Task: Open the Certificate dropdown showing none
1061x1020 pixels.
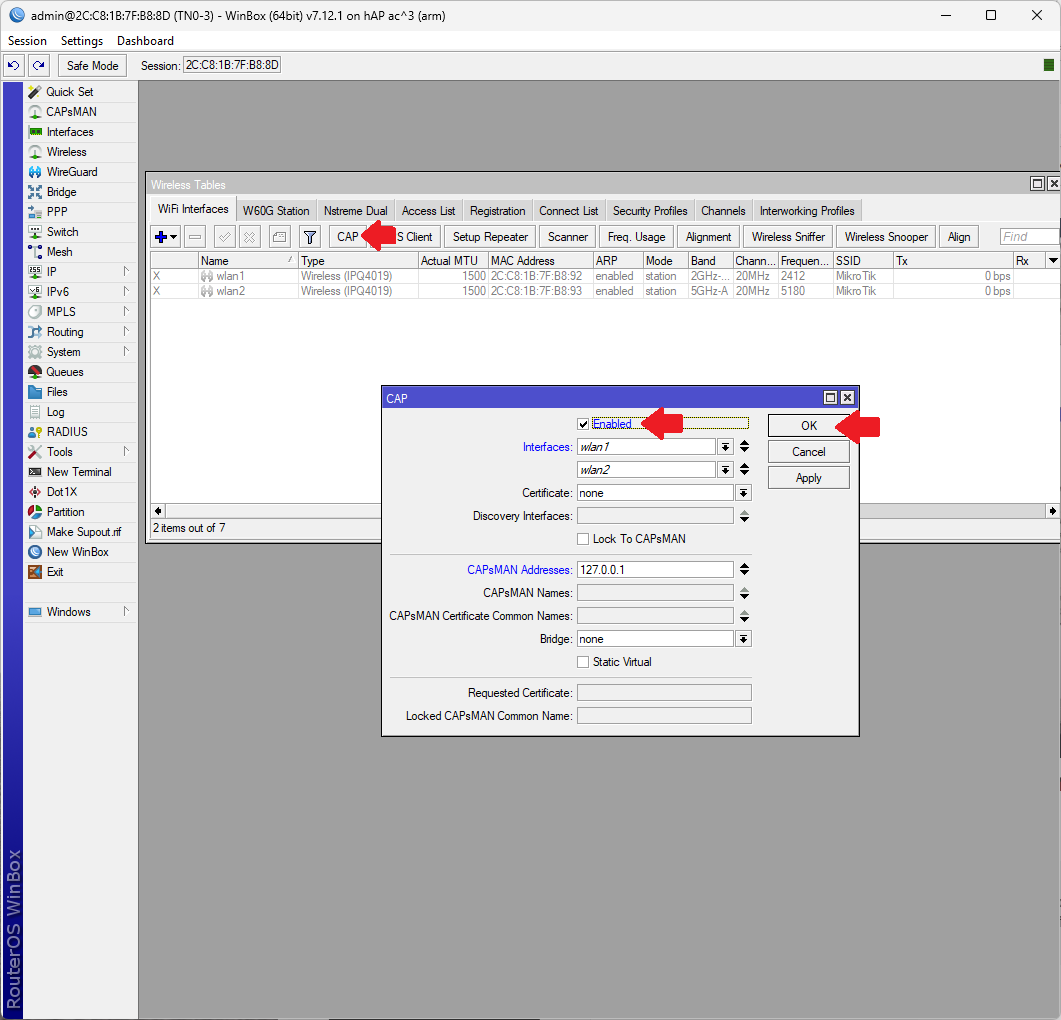Action: click(x=741, y=492)
